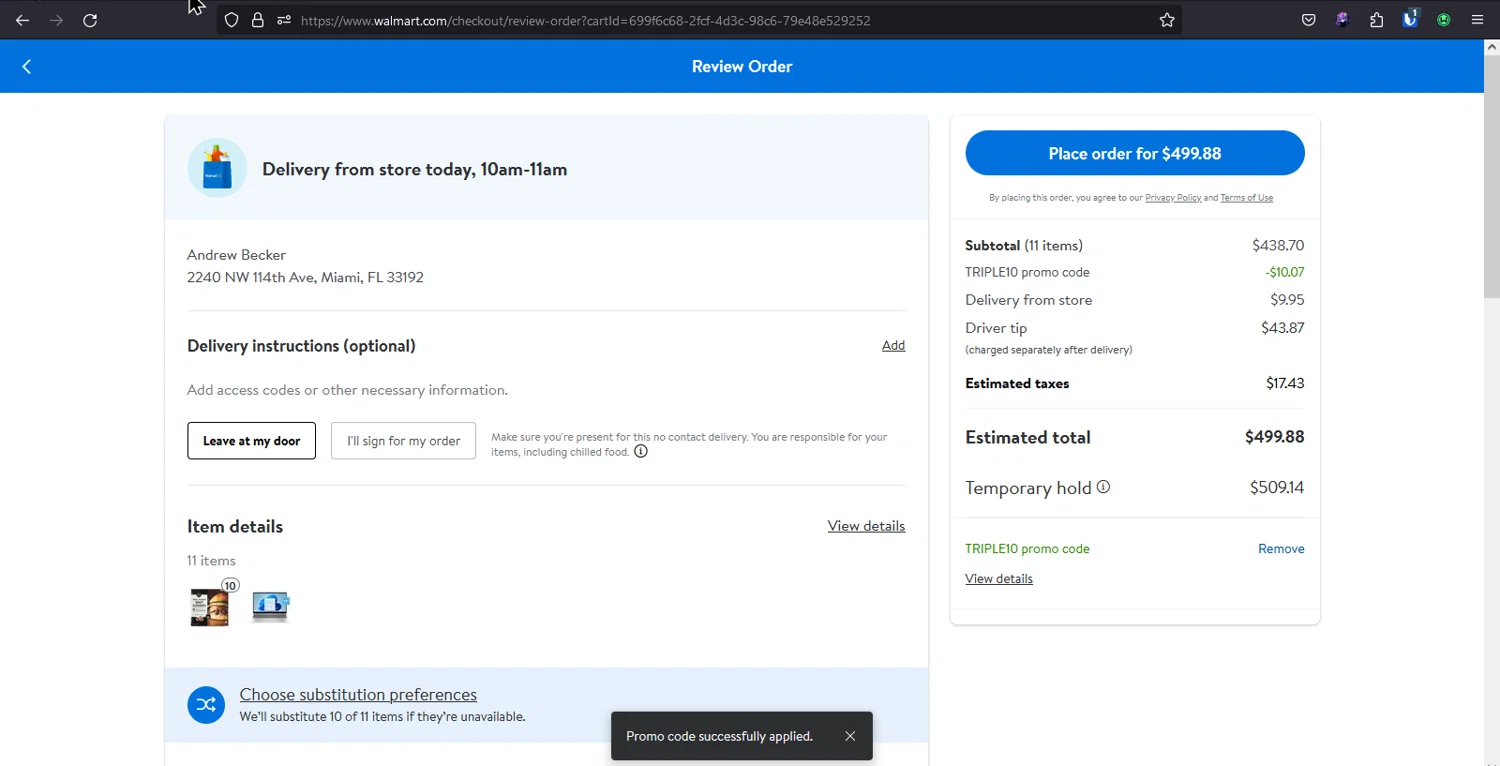Click the Delivery from store $9.95 amount
Viewport: 1500px width, 766px height.
(1287, 299)
